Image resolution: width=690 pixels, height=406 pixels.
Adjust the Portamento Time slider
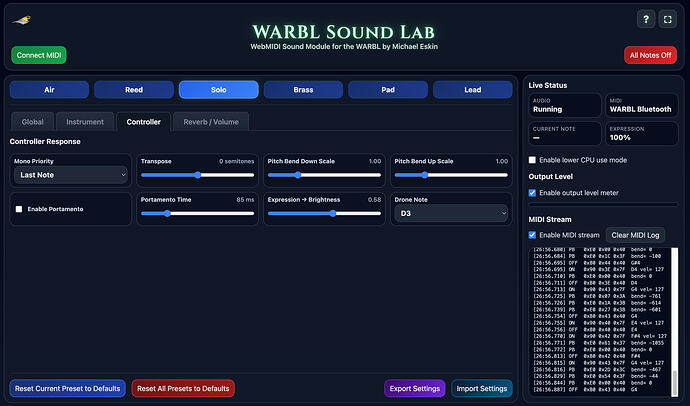pyautogui.click(x=198, y=213)
